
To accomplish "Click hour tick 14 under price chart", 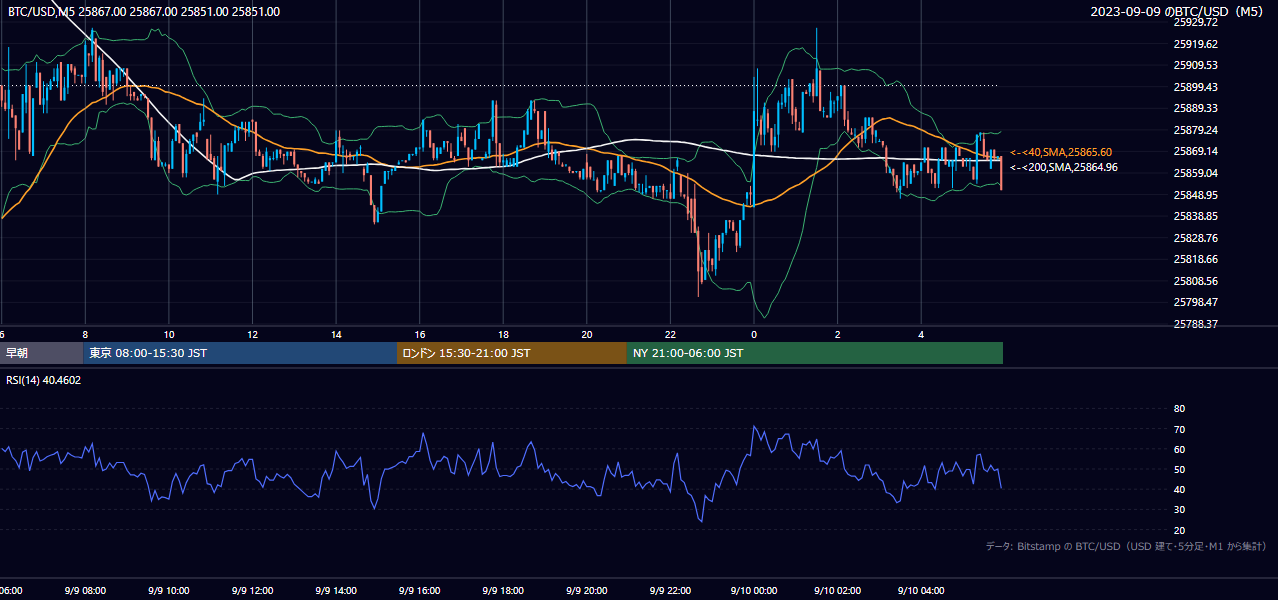I will [337, 335].
